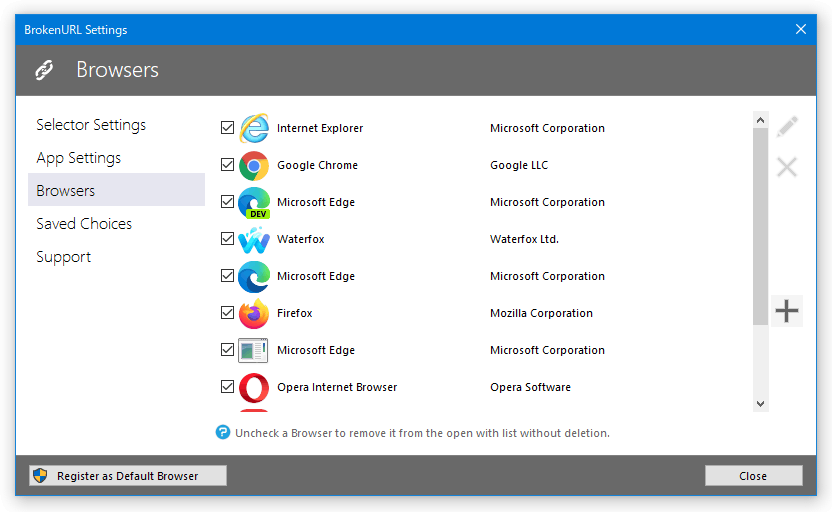Open Saved Choices section

[x=116, y=223]
